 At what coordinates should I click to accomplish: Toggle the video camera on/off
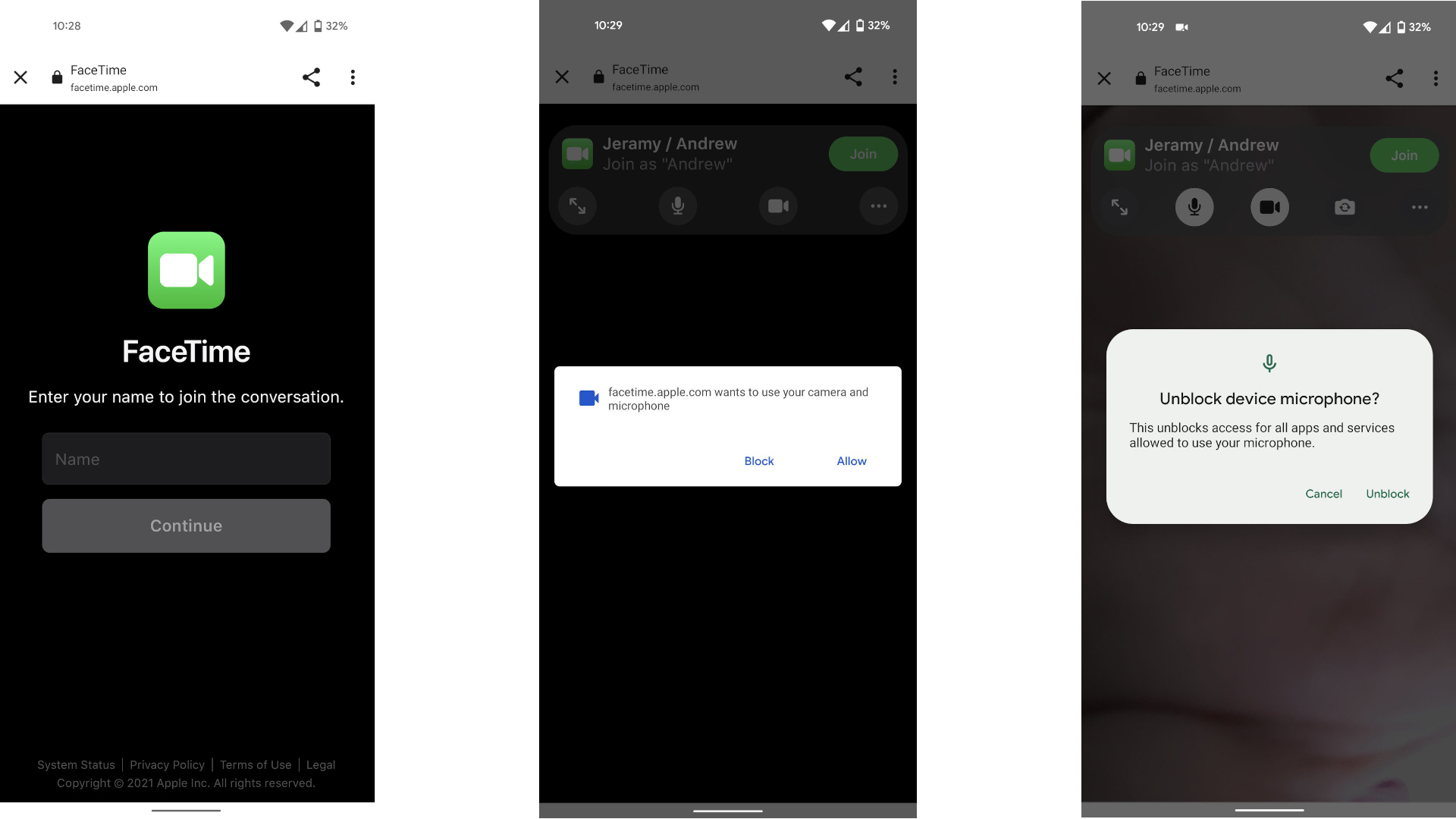(x=1269, y=207)
